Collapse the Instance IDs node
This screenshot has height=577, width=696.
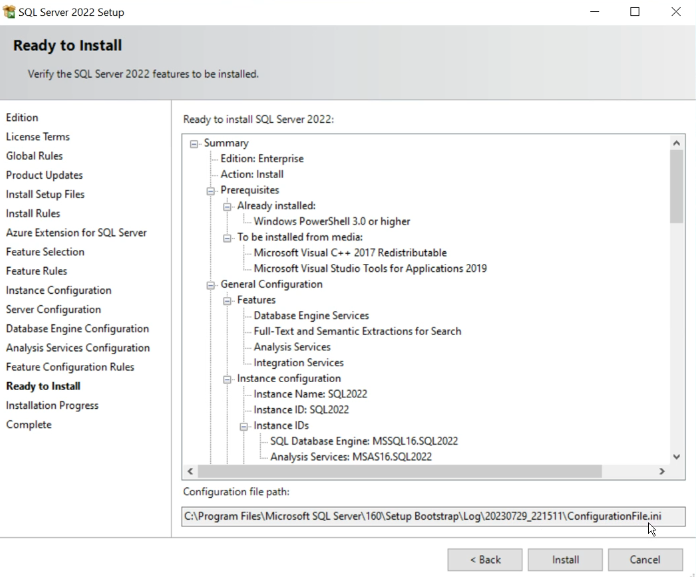click(x=244, y=427)
